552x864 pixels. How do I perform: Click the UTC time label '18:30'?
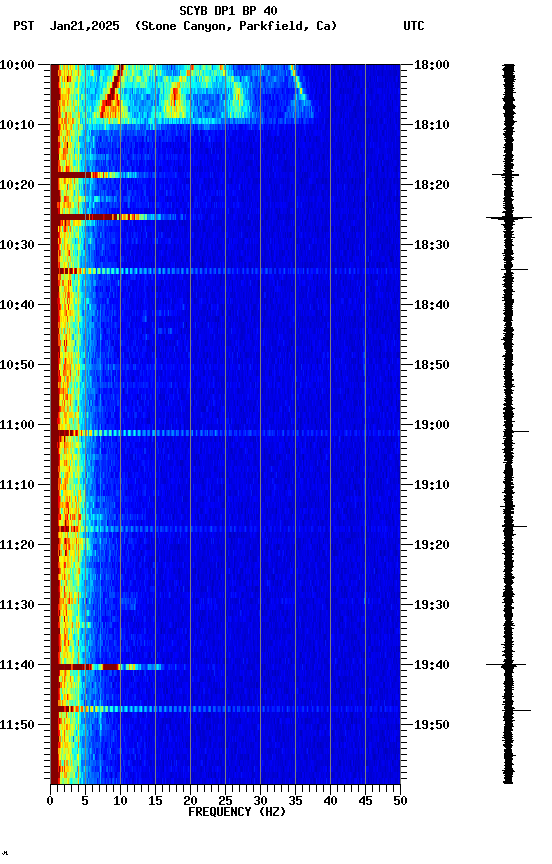(432, 245)
